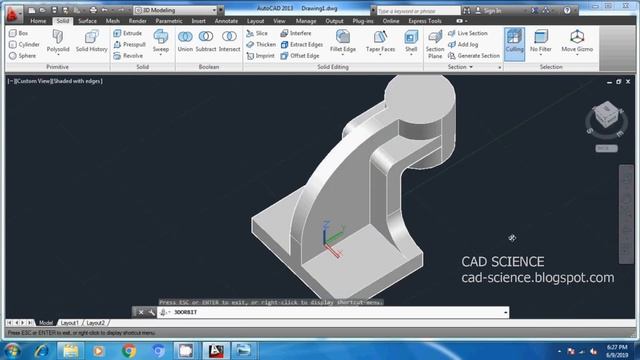This screenshot has height=360, width=640.
Task: Open the Home ribbon tab
Action: click(x=38, y=21)
